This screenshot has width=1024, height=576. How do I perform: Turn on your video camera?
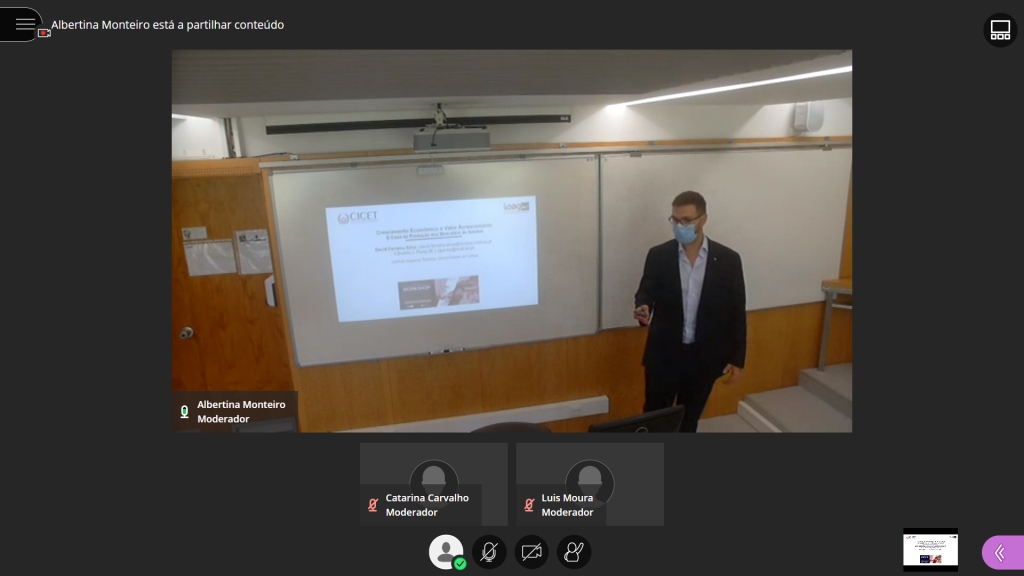pos(532,552)
